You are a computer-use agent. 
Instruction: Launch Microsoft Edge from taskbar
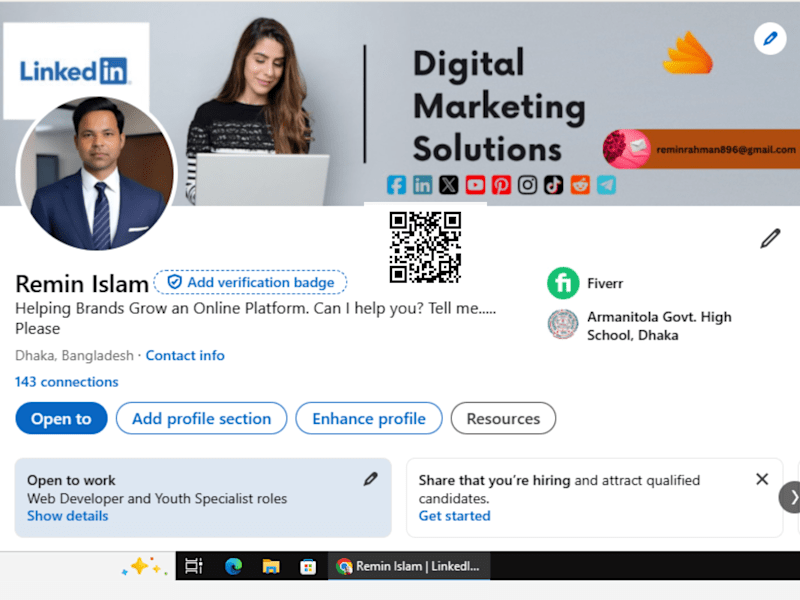pyautogui.click(x=233, y=566)
